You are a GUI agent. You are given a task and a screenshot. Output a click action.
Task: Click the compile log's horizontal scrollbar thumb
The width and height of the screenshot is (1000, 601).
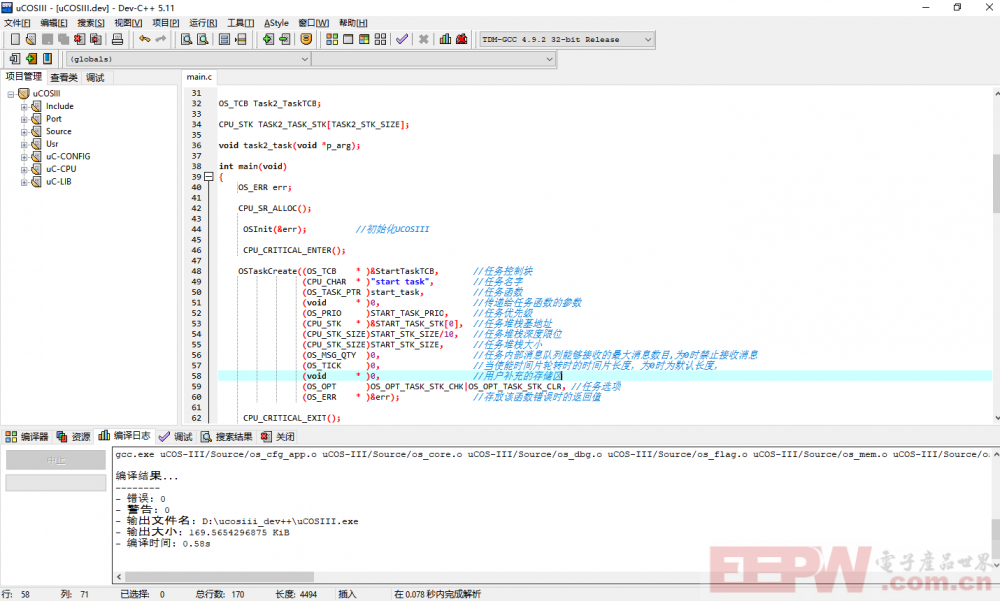pyautogui.click(x=219, y=577)
